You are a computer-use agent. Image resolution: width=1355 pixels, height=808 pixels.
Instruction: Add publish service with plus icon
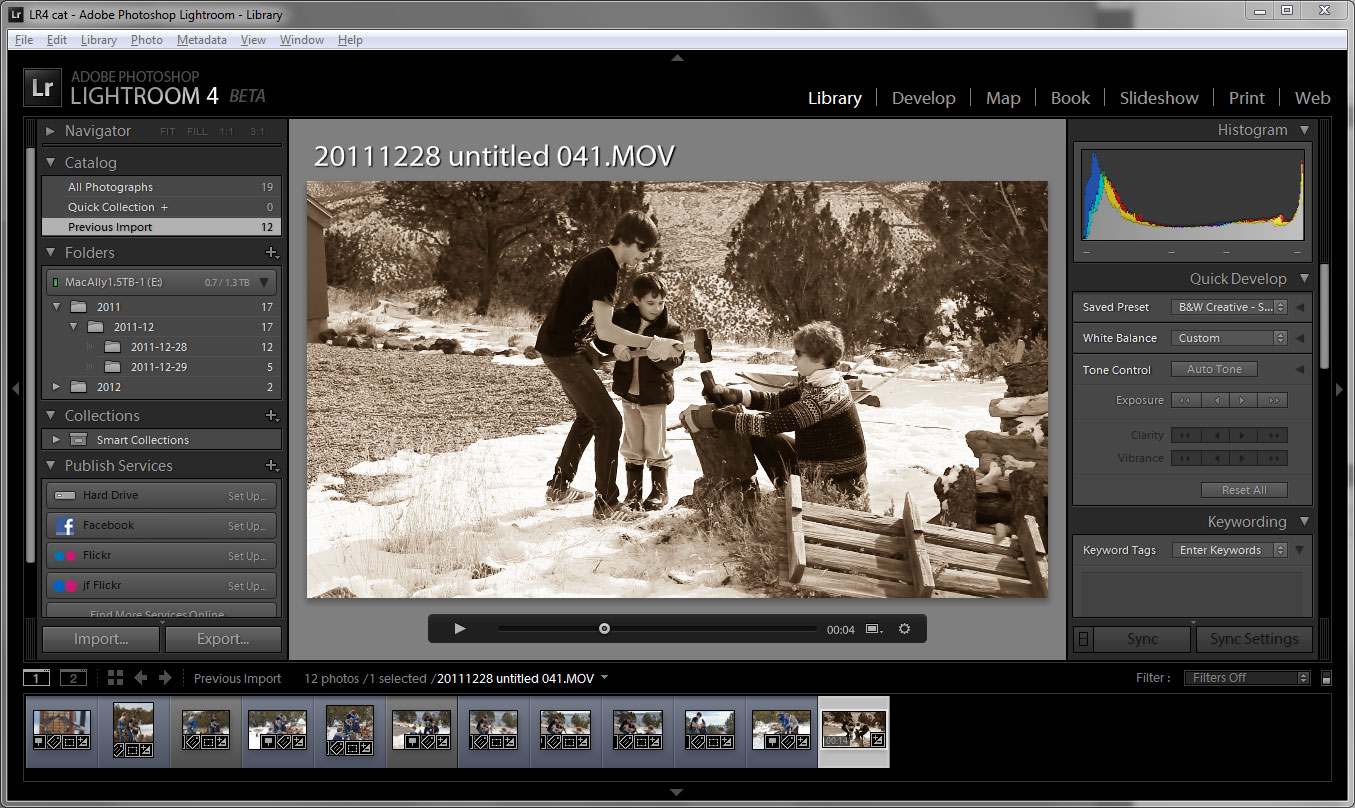[271, 466]
